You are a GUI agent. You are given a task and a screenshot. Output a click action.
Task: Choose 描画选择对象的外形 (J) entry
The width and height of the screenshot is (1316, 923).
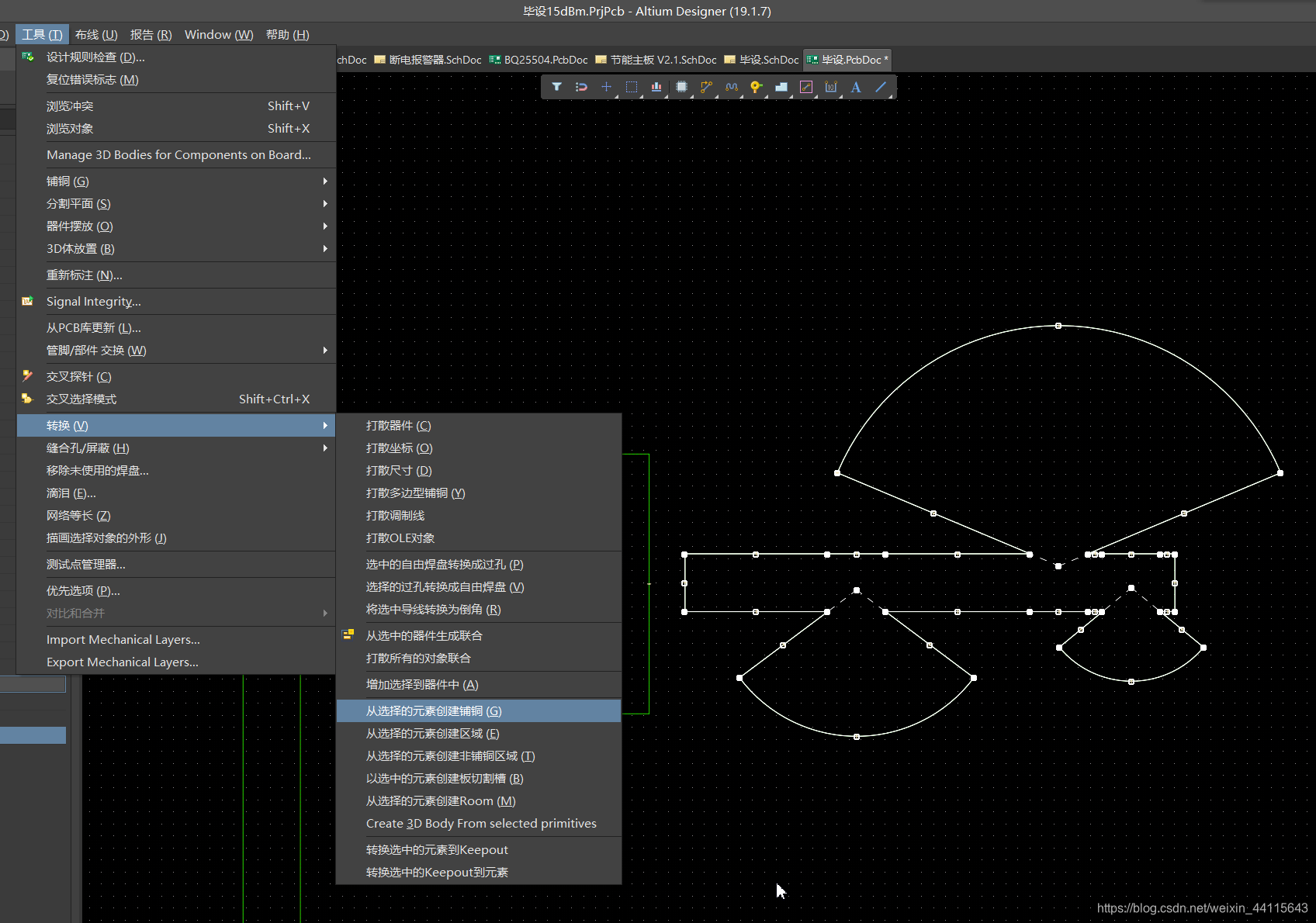pyautogui.click(x=176, y=538)
